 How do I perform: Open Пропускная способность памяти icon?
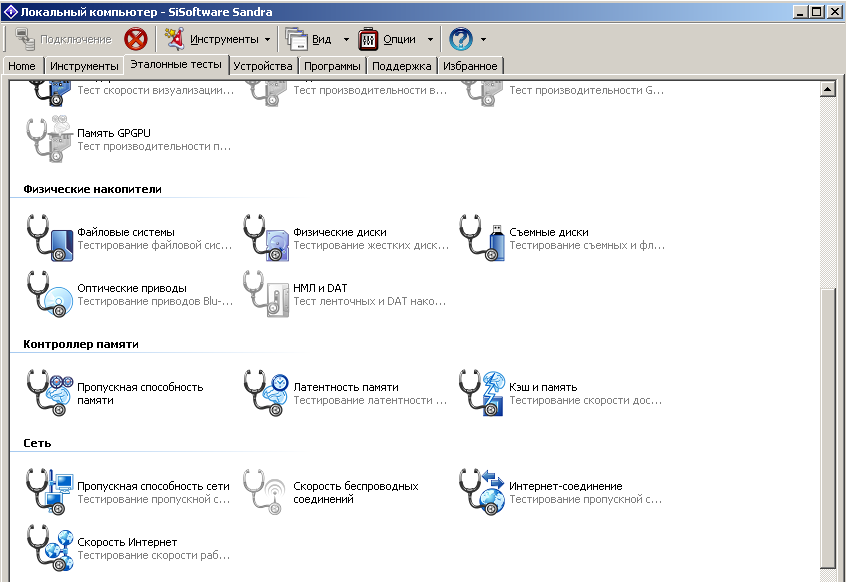click(x=50, y=393)
